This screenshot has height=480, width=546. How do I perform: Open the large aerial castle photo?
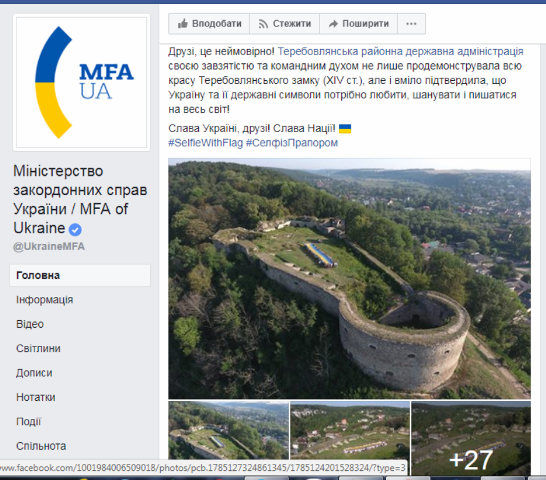(349, 279)
